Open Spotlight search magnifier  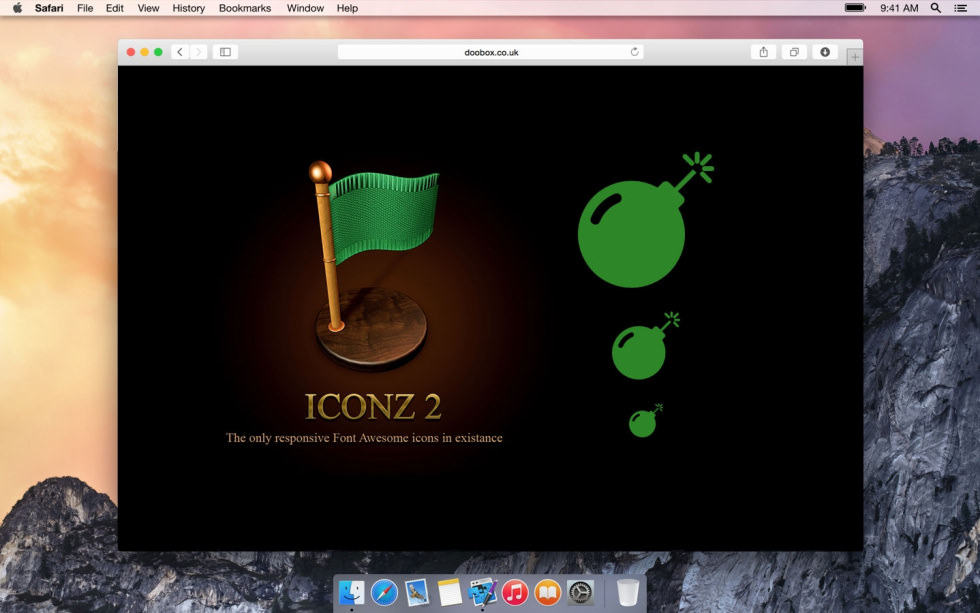click(x=936, y=8)
